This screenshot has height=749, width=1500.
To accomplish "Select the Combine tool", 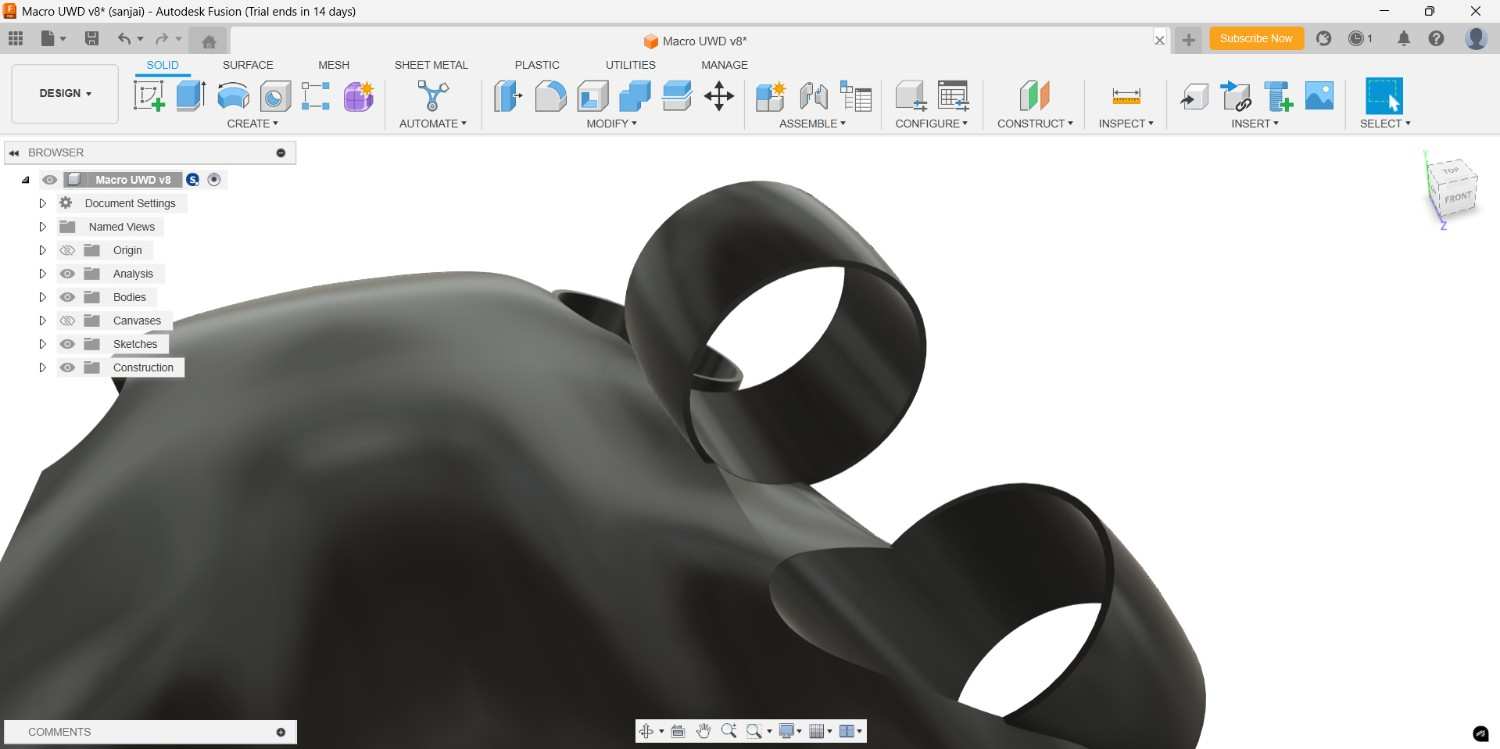I will pyautogui.click(x=635, y=96).
